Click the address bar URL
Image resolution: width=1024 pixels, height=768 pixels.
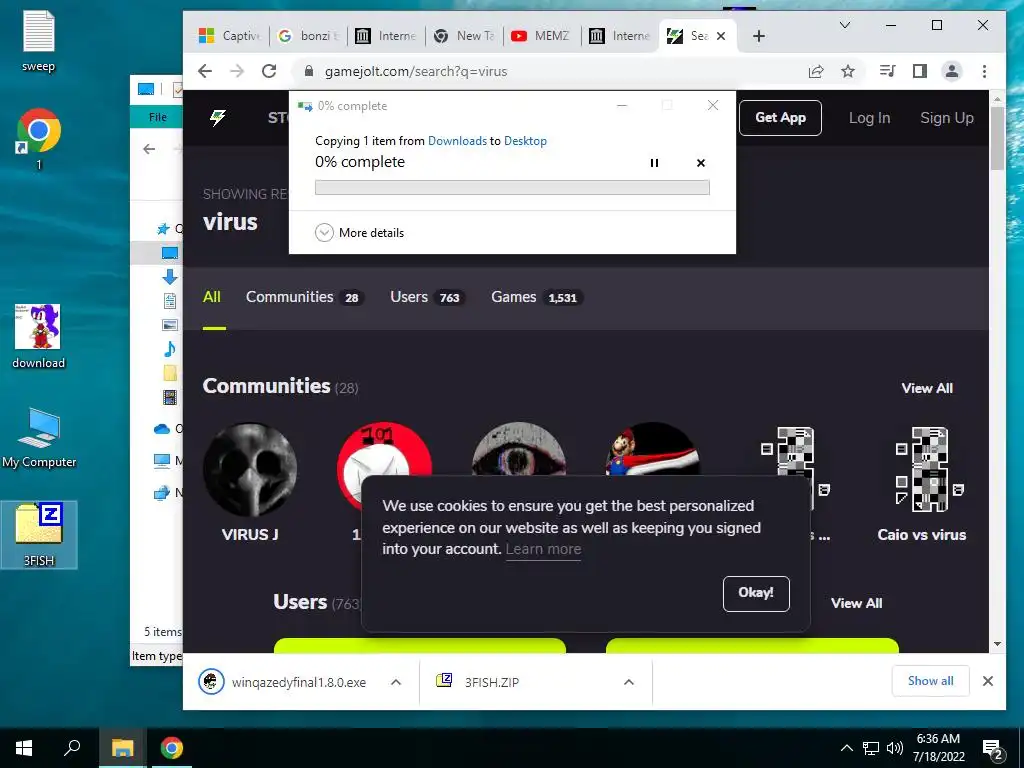click(415, 71)
